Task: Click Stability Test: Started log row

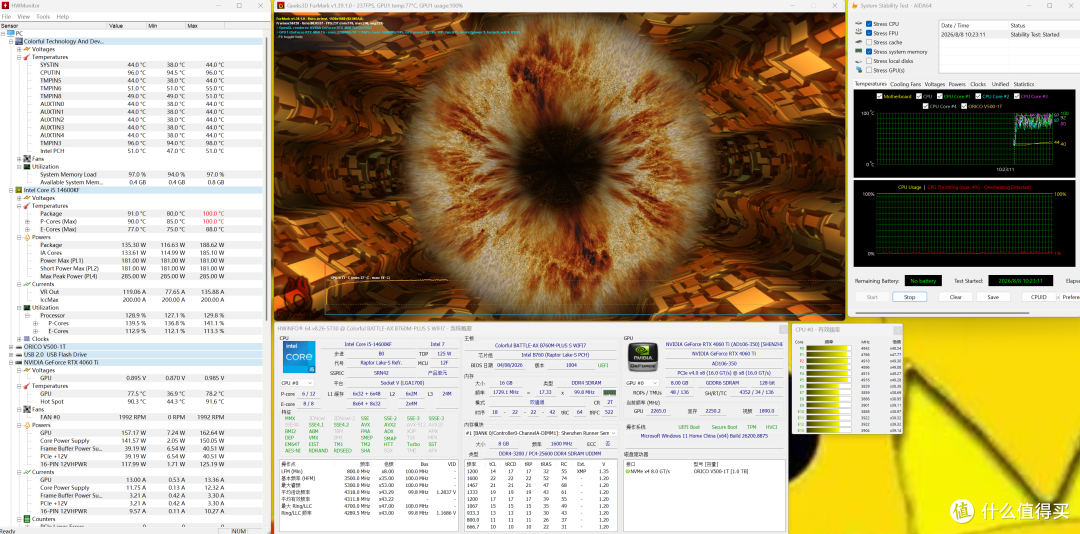Action: coord(1009,34)
